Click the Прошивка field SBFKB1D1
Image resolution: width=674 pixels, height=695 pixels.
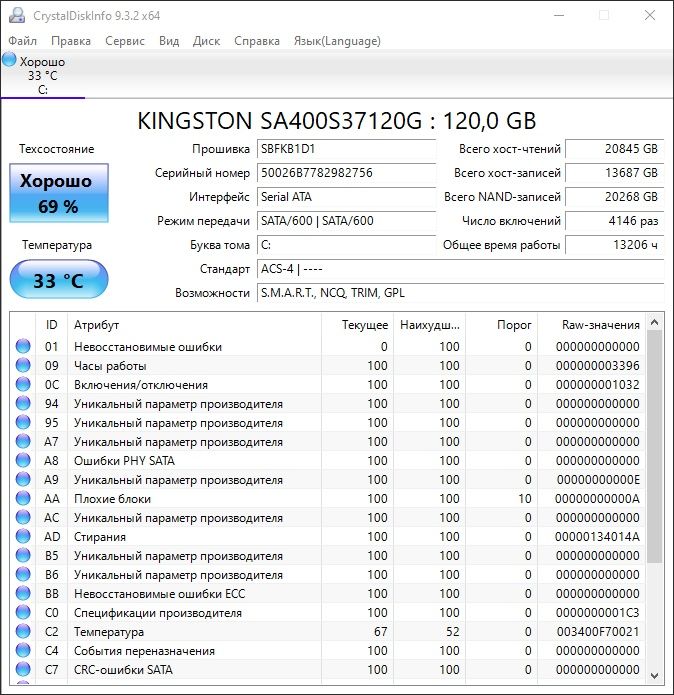click(x=346, y=149)
